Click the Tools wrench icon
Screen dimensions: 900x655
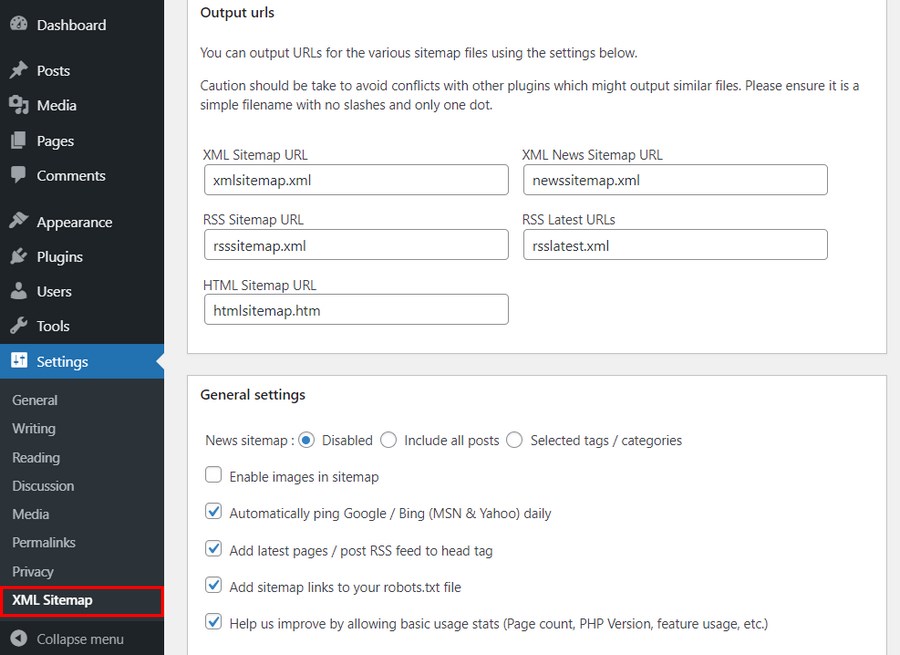18,325
